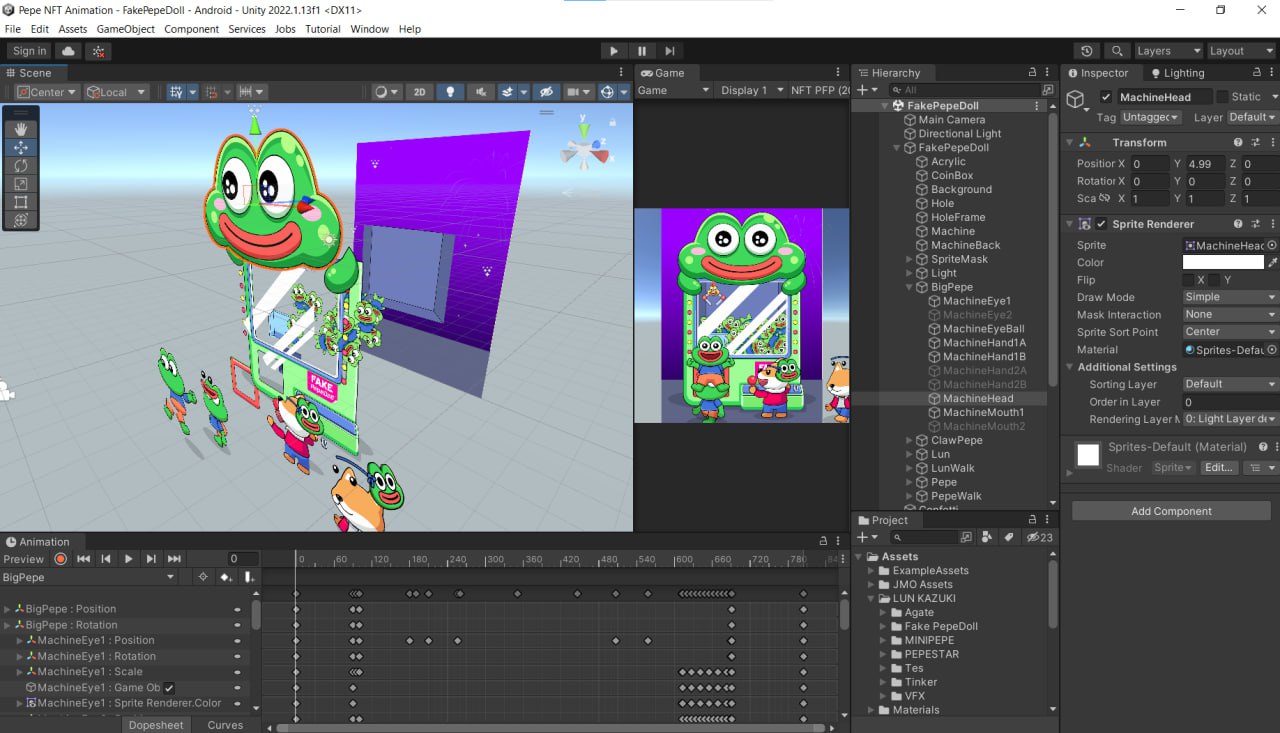Viewport: 1280px width, 733px height.
Task: Click the Pause button in the main toolbar
Action: coord(642,51)
